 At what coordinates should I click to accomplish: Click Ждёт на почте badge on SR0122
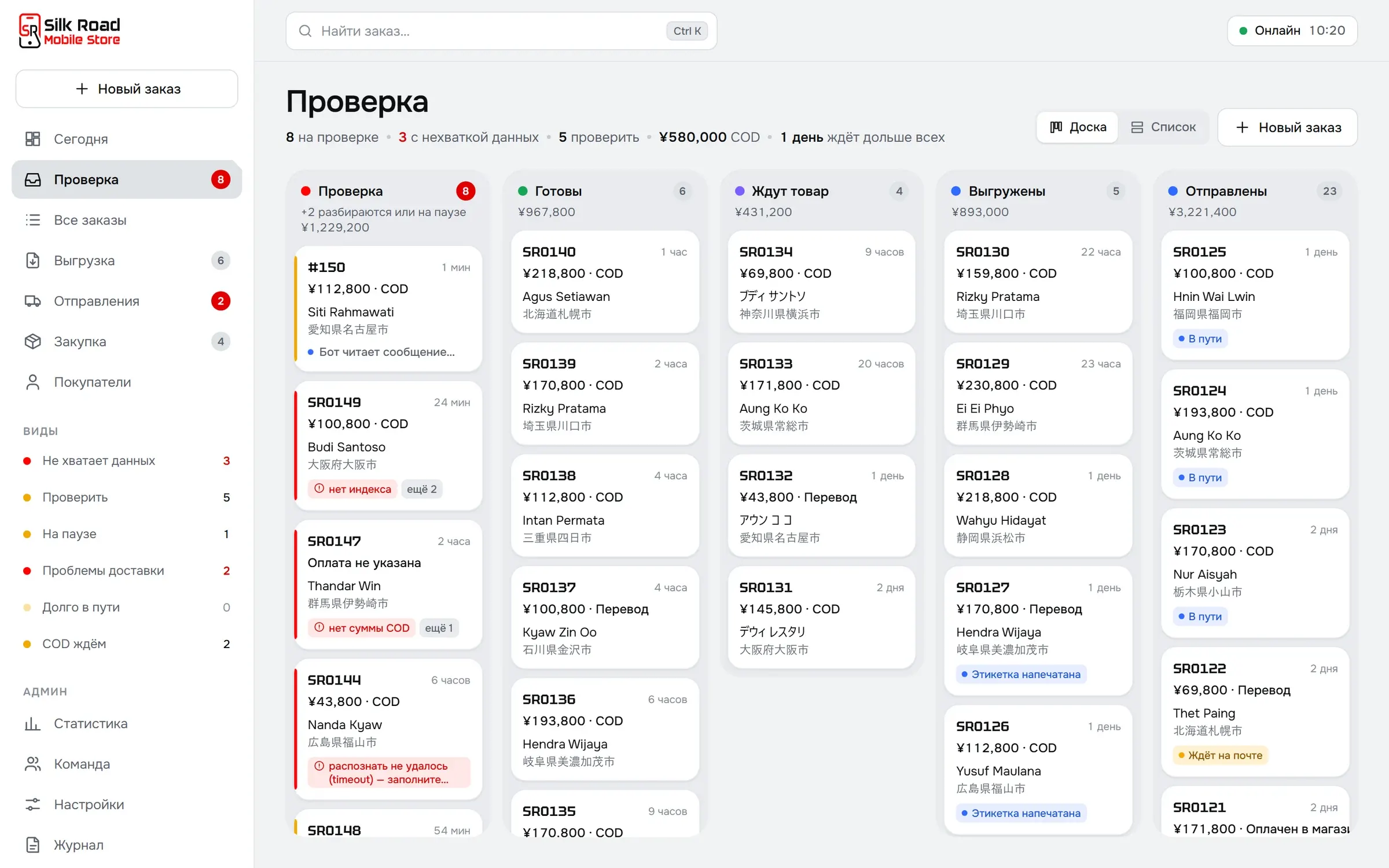click(1221, 755)
